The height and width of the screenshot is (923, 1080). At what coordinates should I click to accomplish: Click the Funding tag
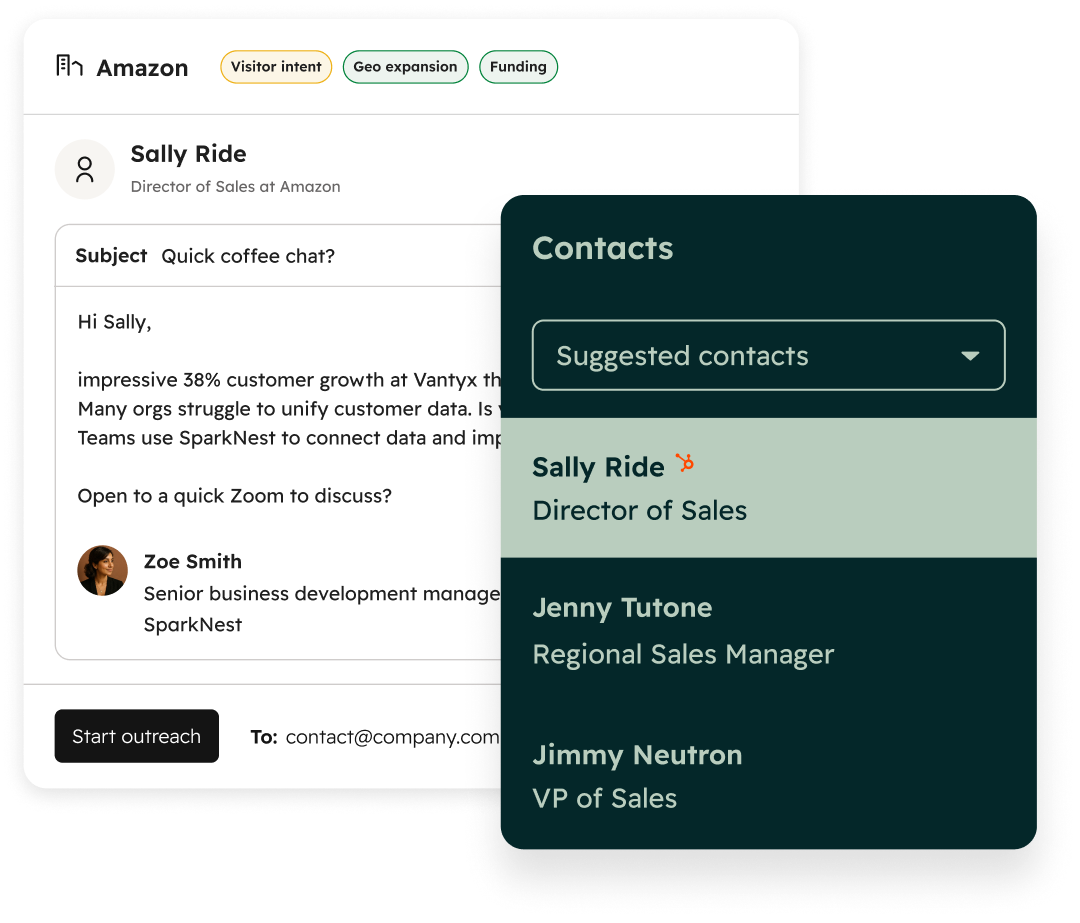pos(518,67)
